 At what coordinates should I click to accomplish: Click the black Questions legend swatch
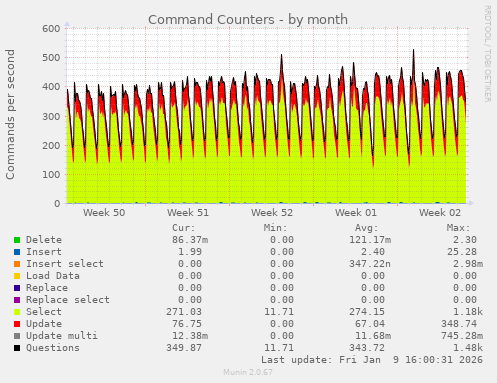click(x=17, y=348)
